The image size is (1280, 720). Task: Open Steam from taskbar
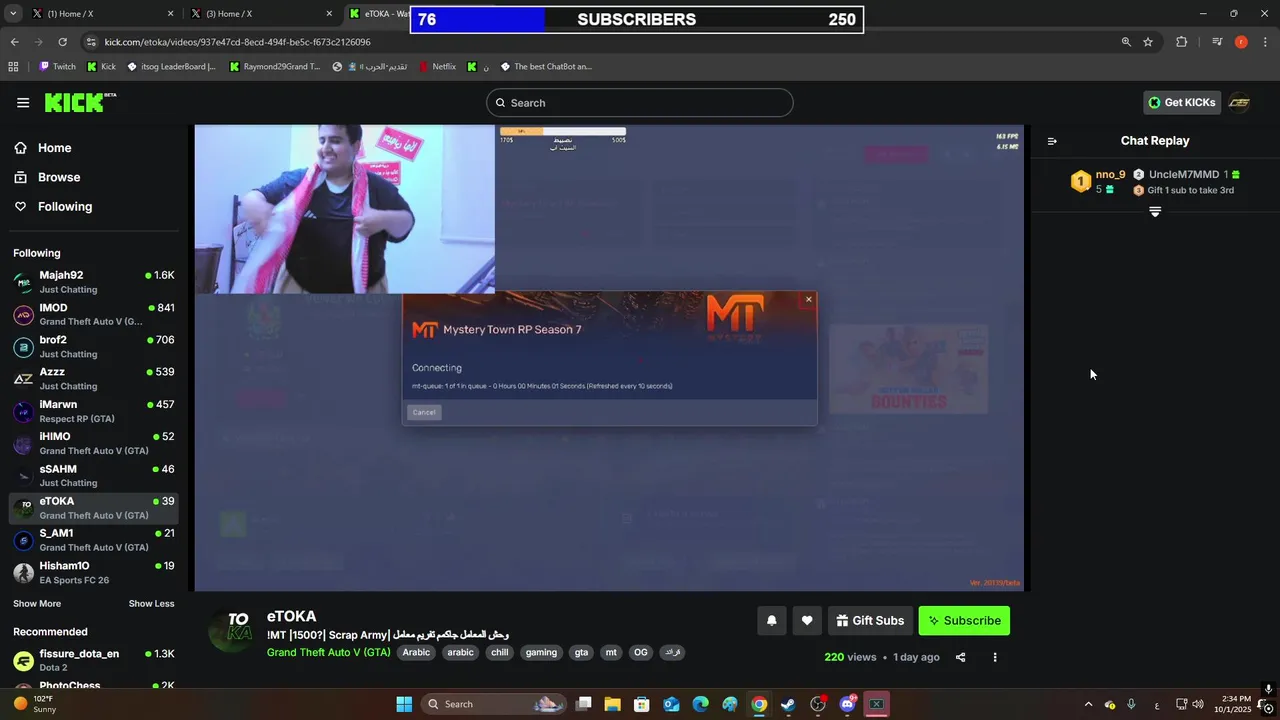788,704
